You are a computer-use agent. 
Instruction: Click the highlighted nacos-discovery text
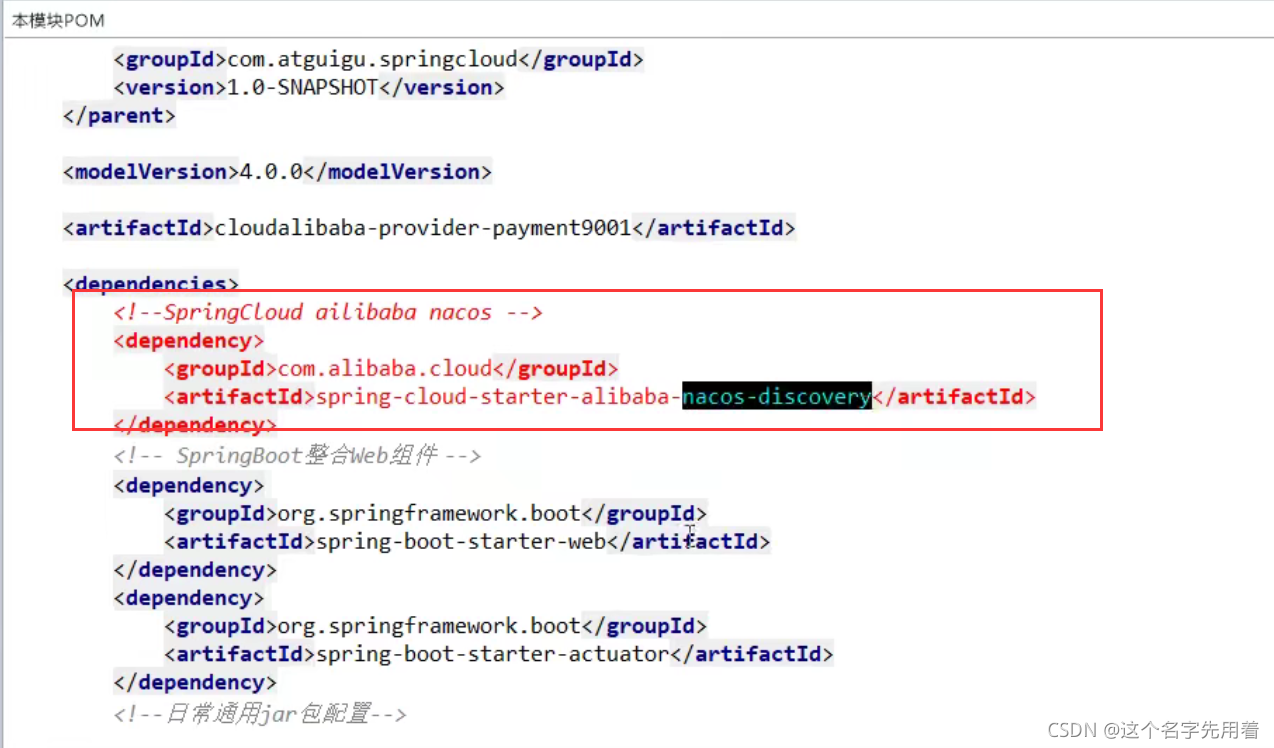tap(777, 396)
